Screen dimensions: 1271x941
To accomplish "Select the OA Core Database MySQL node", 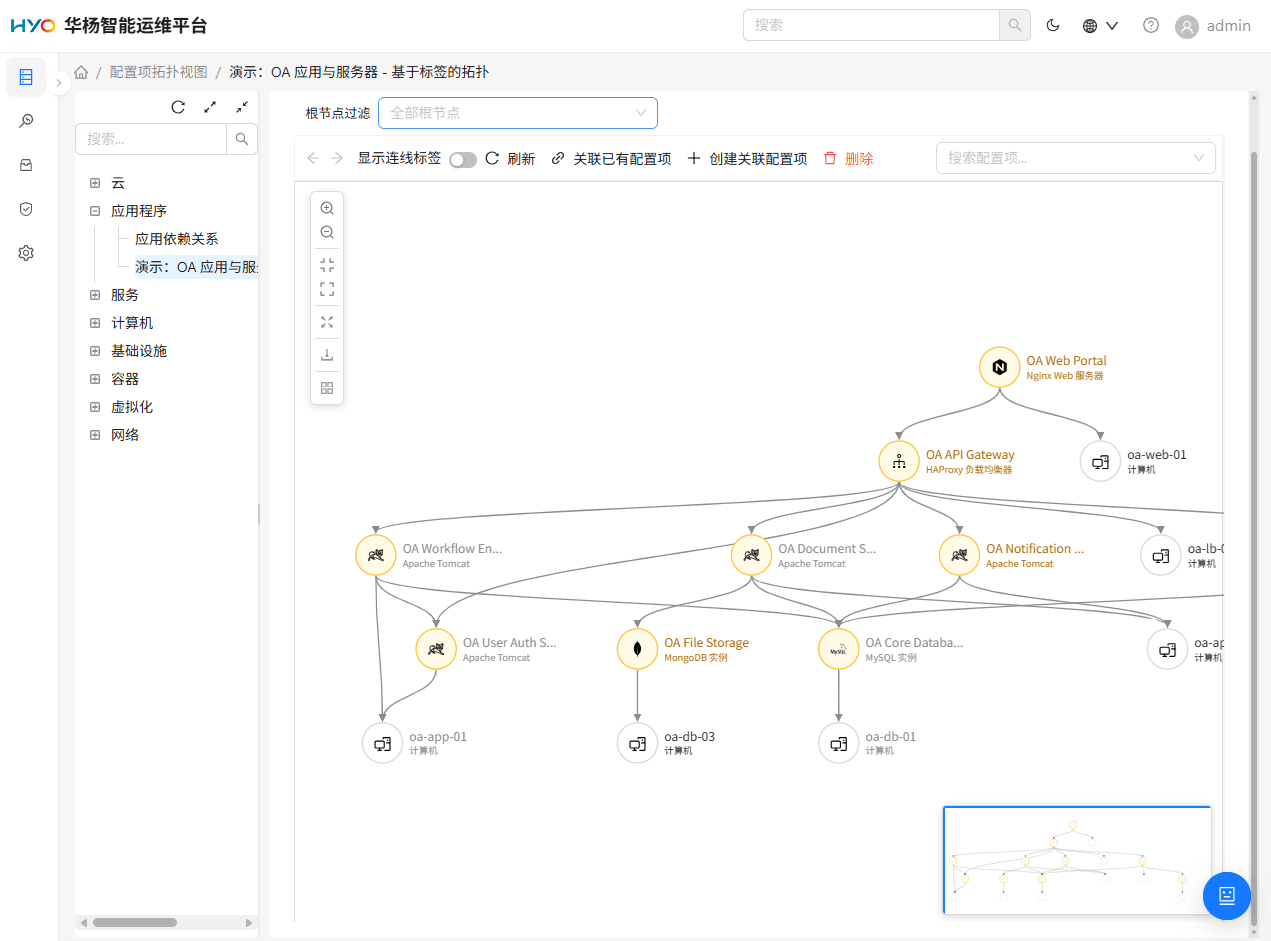I will pos(839,649).
